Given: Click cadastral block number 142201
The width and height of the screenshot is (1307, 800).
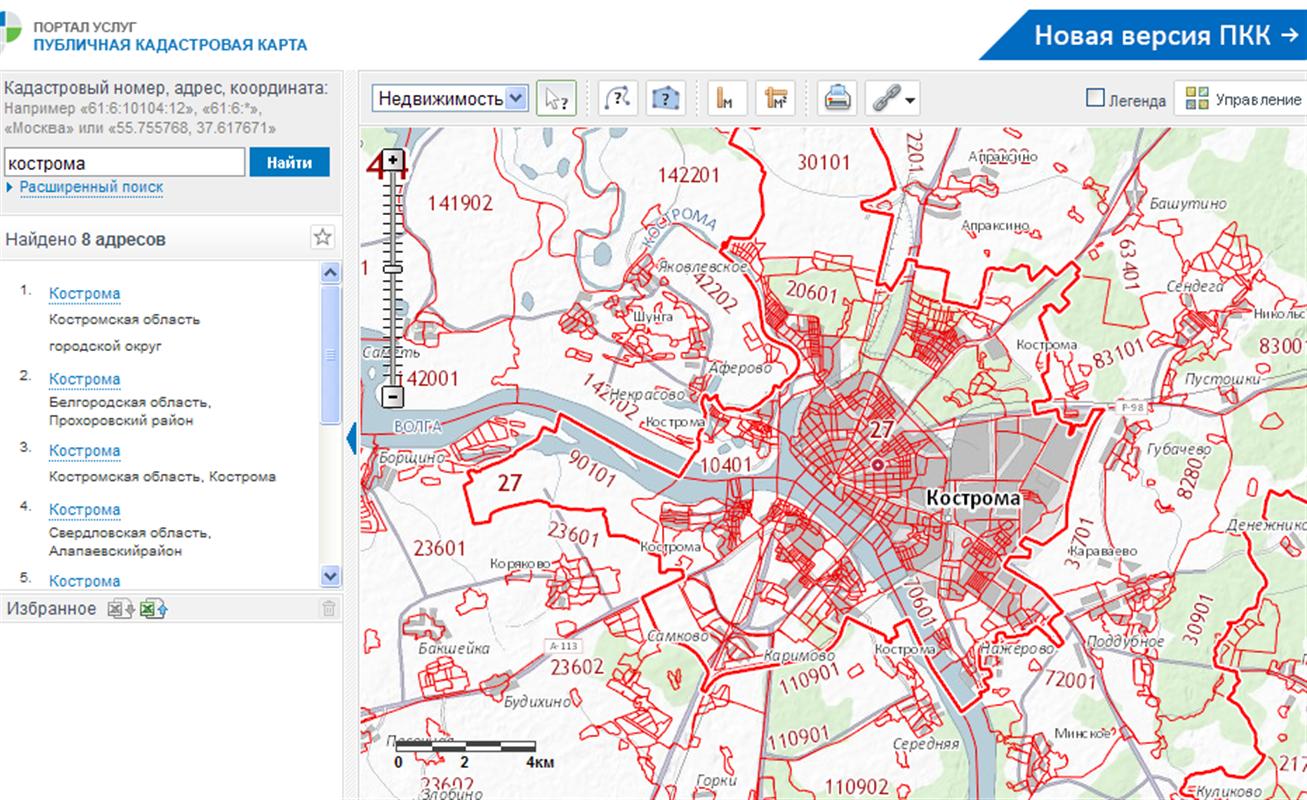Looking at the screenshot, I should pyautogui.click(x=690, y=176).
